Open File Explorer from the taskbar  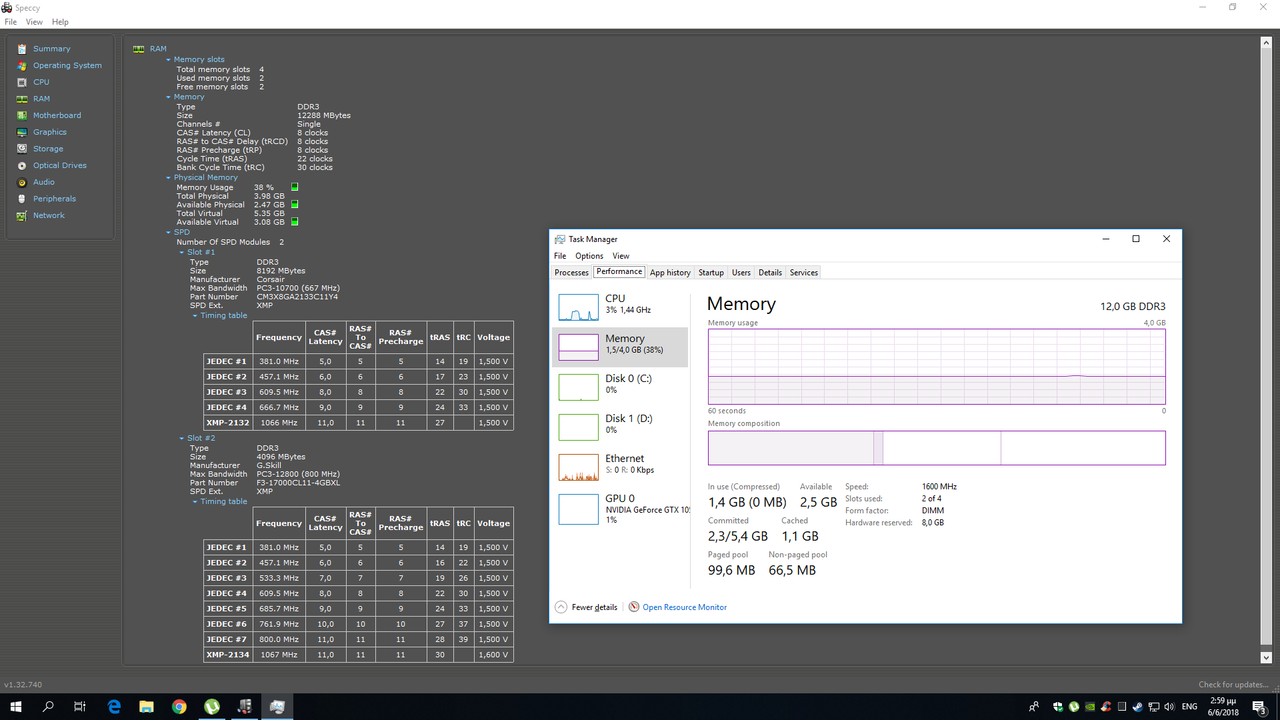pos(146,707)
